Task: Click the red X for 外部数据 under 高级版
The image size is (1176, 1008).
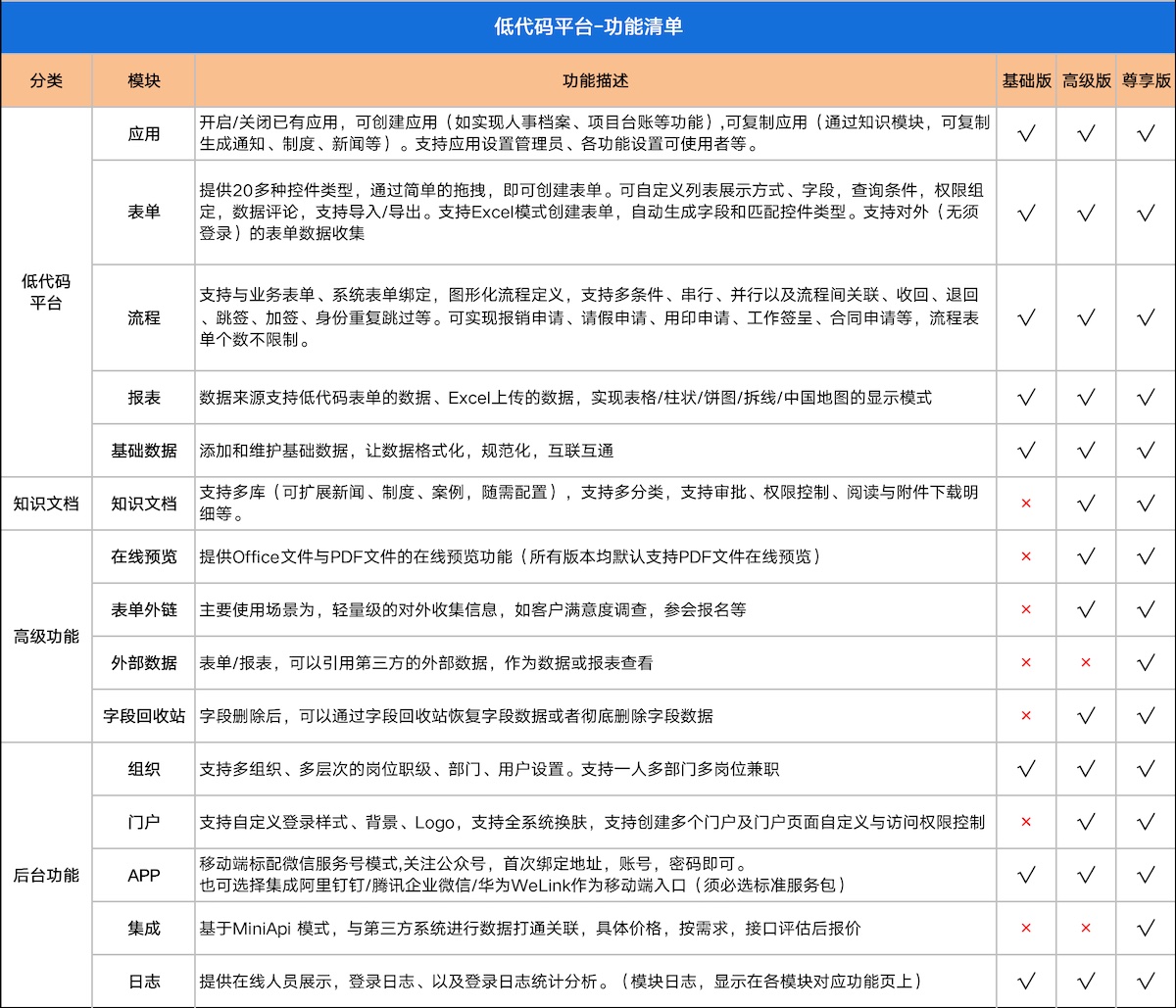Action: [1086, 663]
